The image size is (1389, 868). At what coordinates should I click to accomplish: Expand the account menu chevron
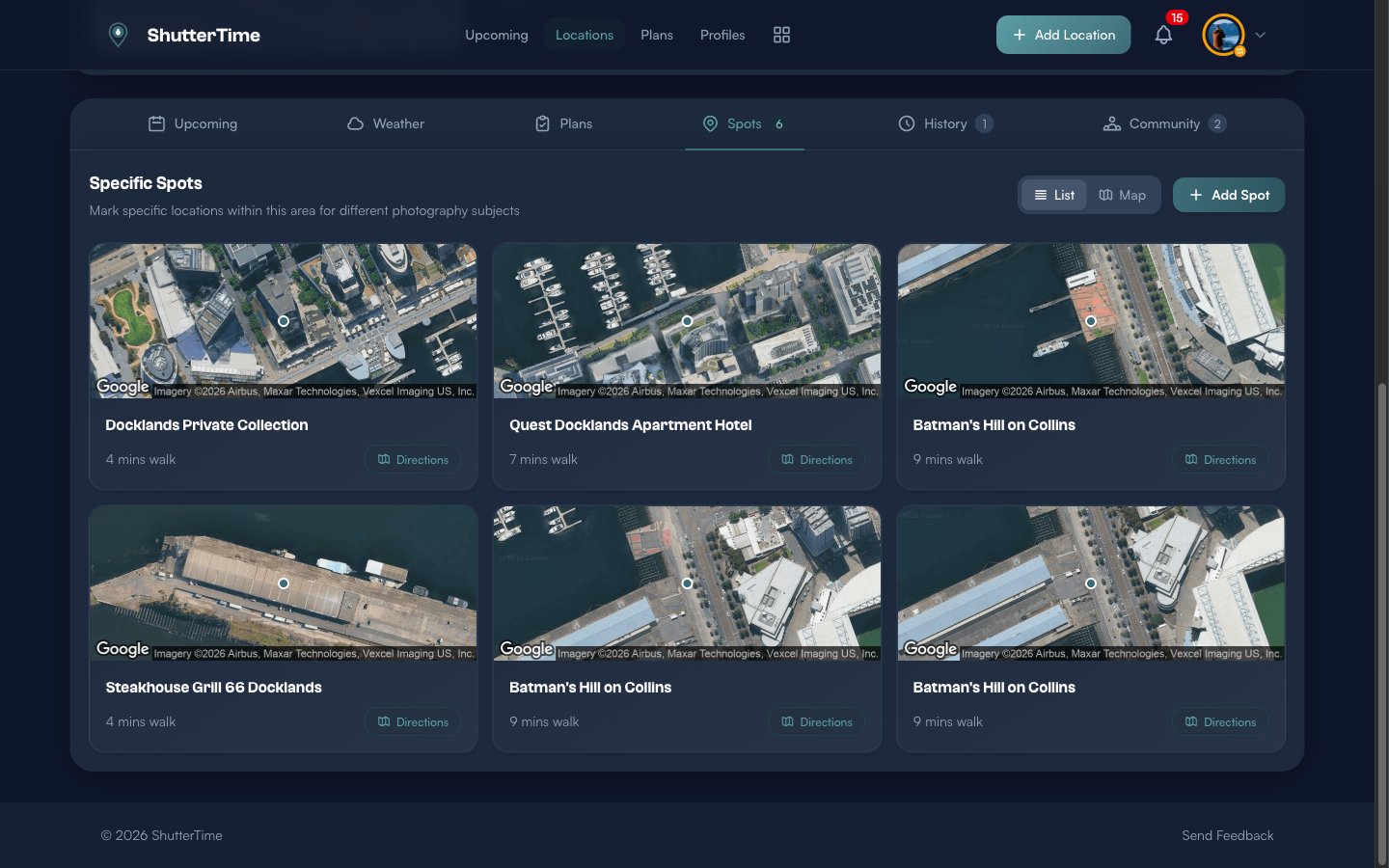tap(1260, 35)
